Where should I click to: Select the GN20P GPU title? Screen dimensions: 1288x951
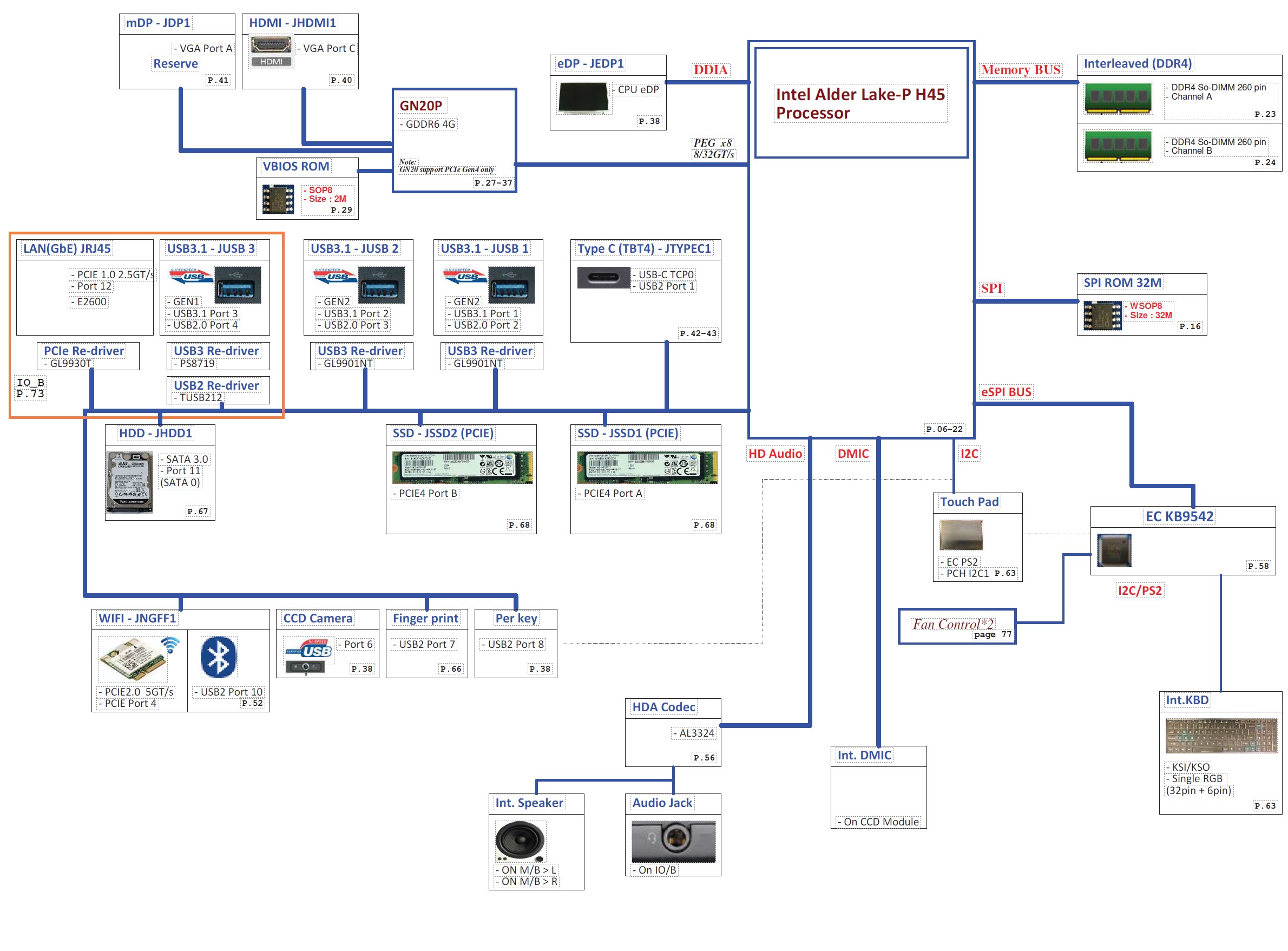click(x=420, y=106)
